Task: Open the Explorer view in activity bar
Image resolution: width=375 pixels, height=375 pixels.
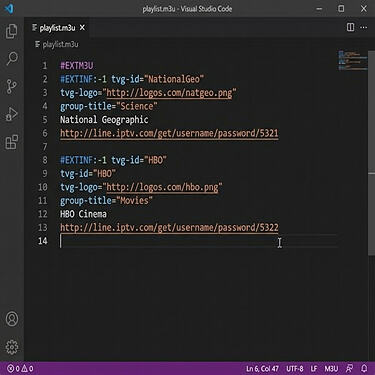Action: point(12,31)
